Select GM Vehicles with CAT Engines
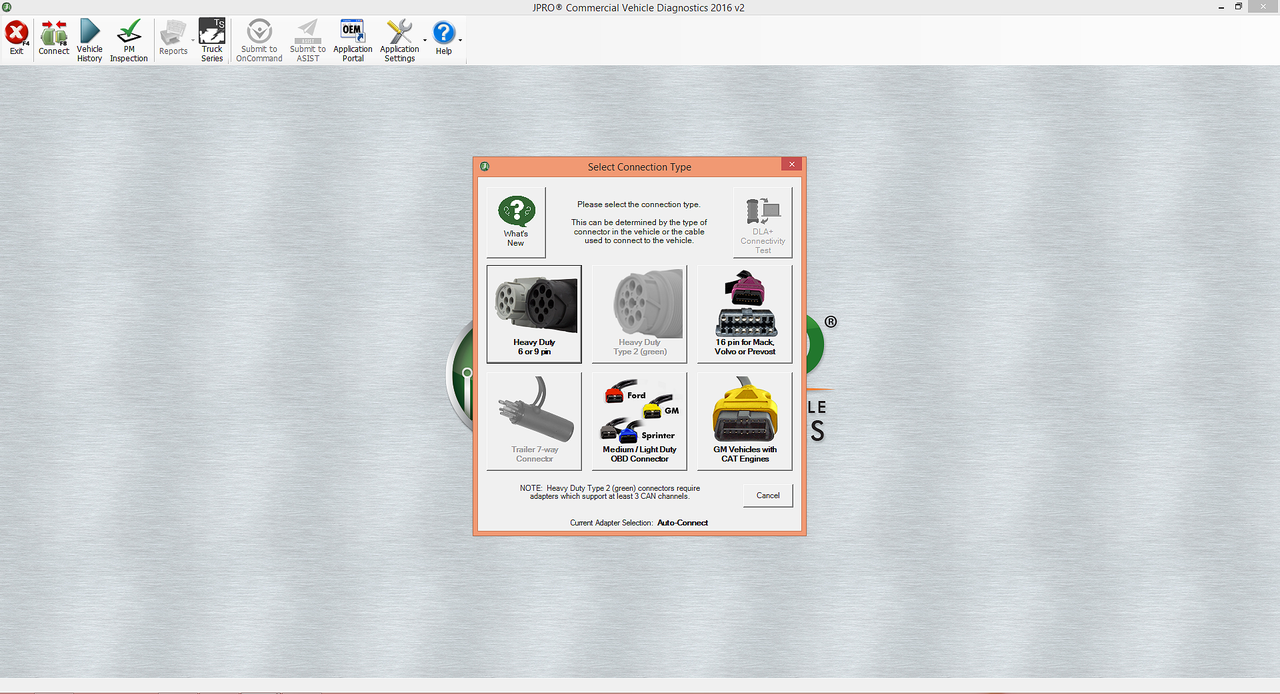Viewport: 1280px width, 694px height. 745,420
